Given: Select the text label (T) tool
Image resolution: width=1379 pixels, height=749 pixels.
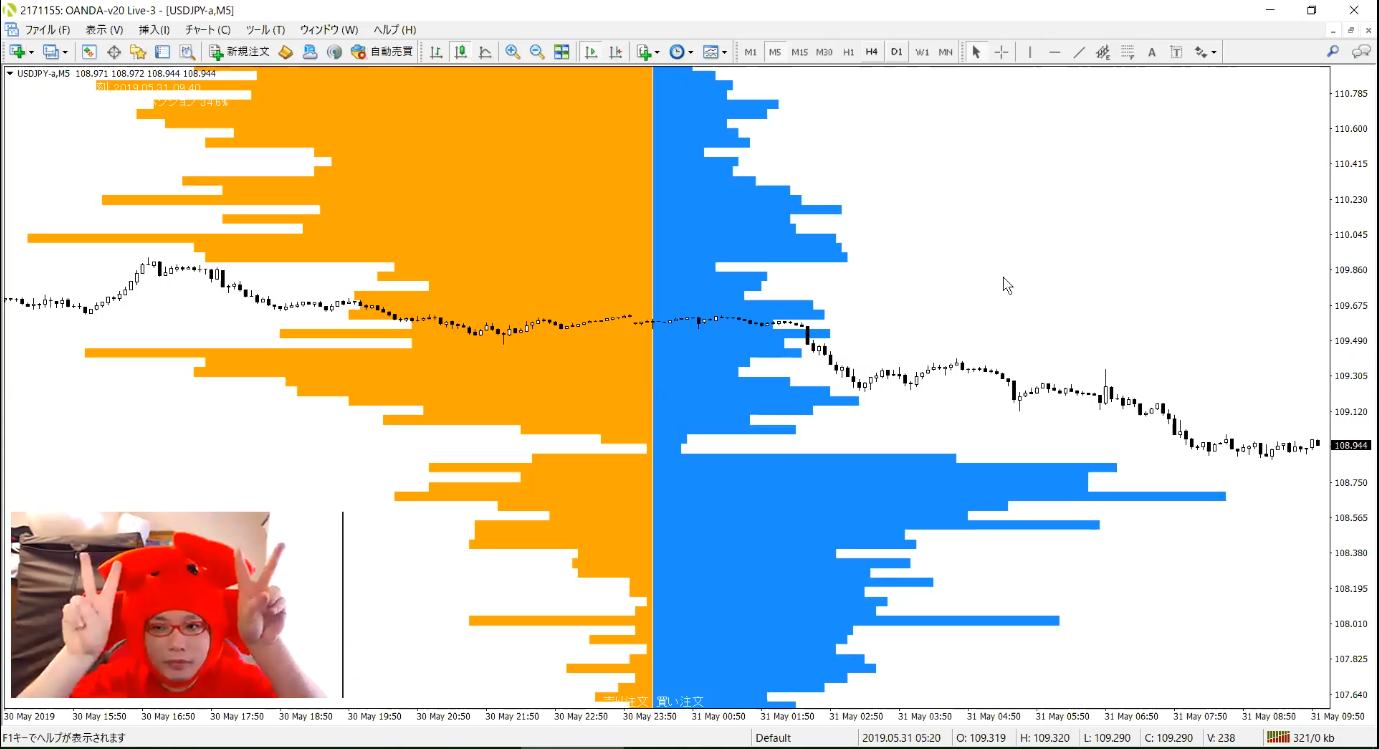Looking at the screenshot, I should point(1176,52).
